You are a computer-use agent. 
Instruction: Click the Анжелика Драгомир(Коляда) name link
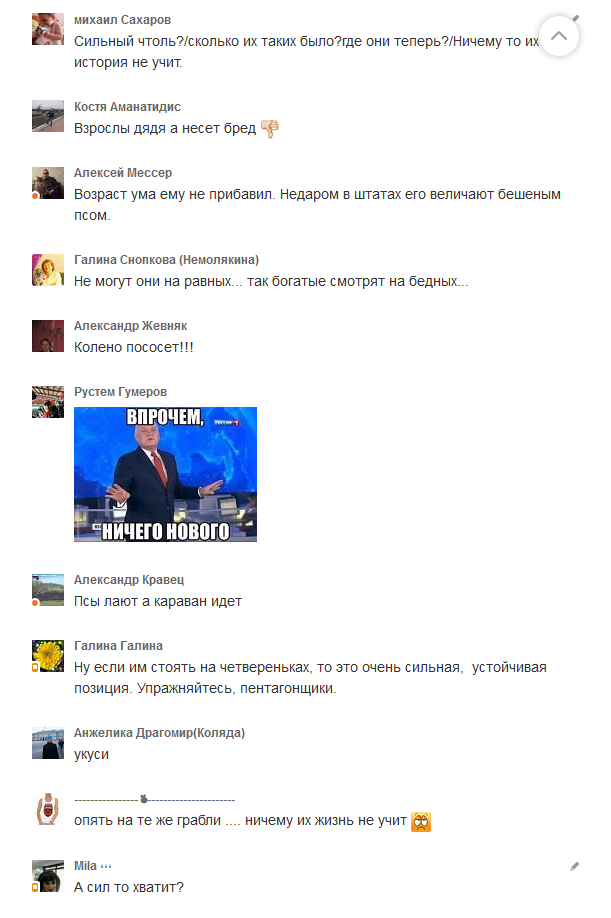[x=159, y=732]
